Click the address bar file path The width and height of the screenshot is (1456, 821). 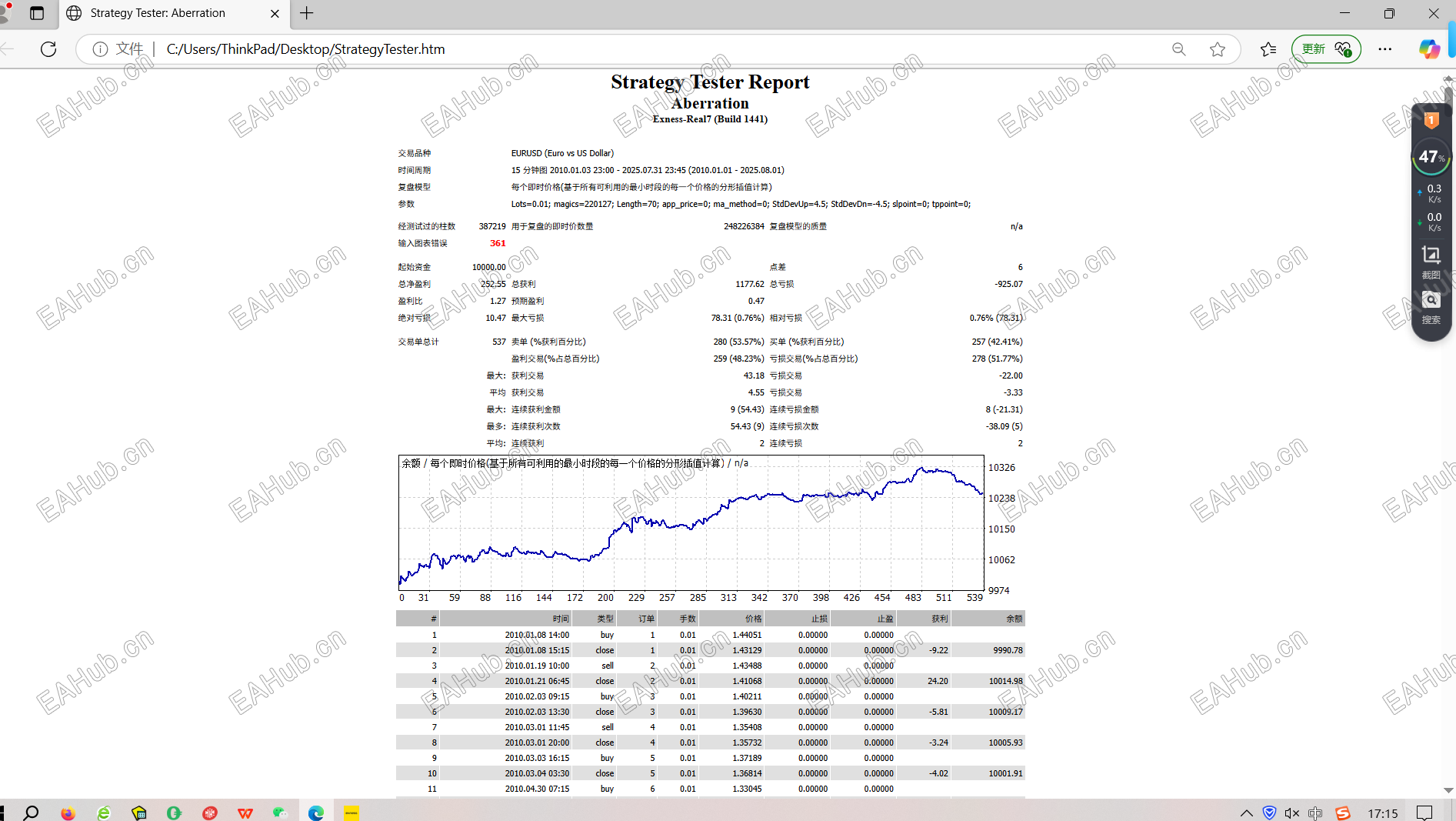[305, 49]
